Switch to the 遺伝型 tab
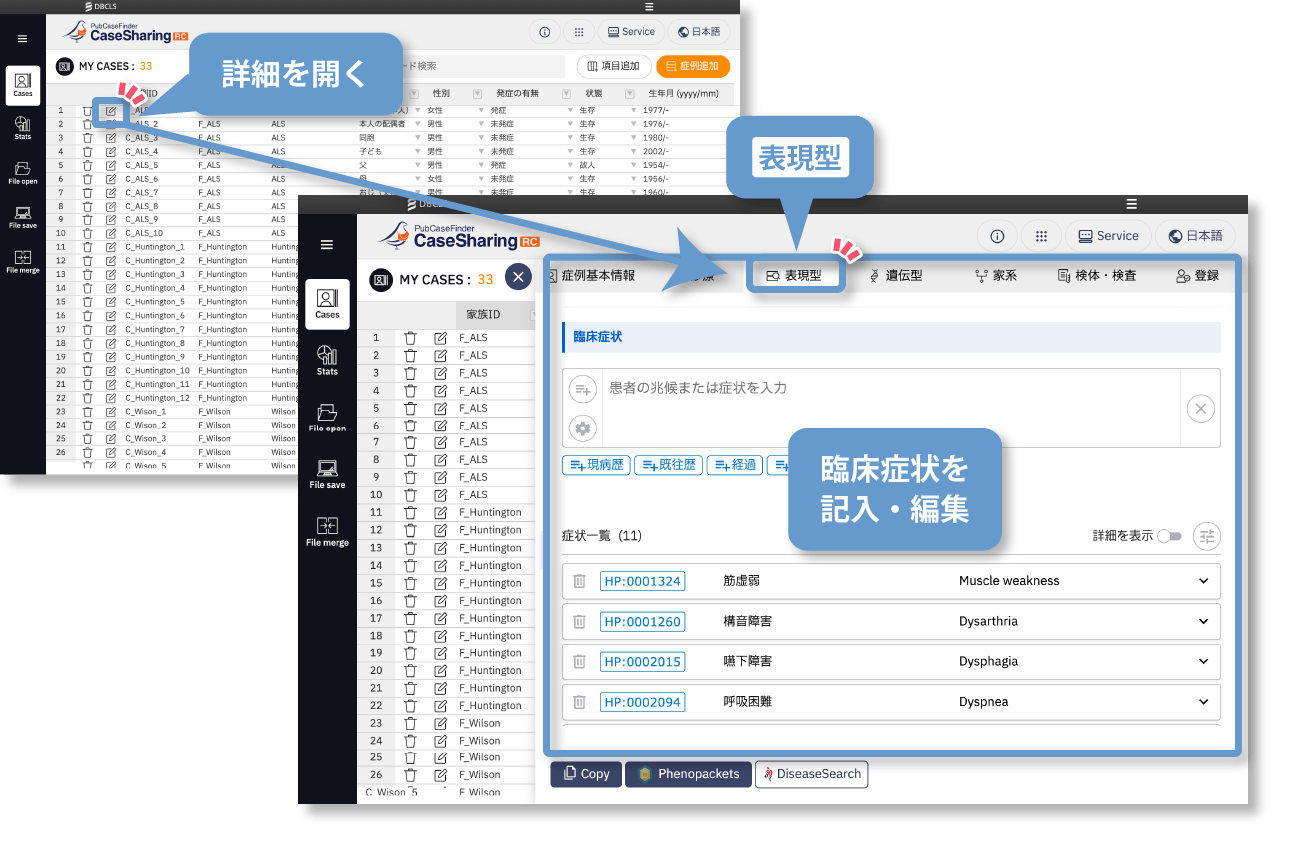This screenshot has width=1300, height=860. point(895,275)
